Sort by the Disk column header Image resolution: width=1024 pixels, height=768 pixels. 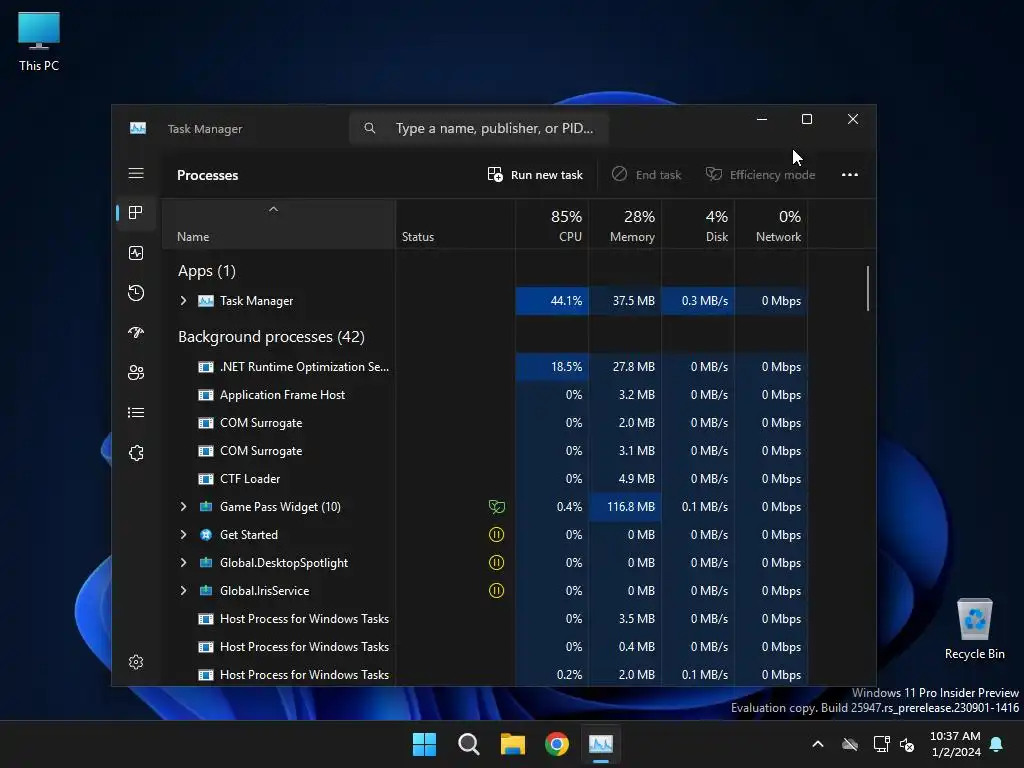coord(698,224)
